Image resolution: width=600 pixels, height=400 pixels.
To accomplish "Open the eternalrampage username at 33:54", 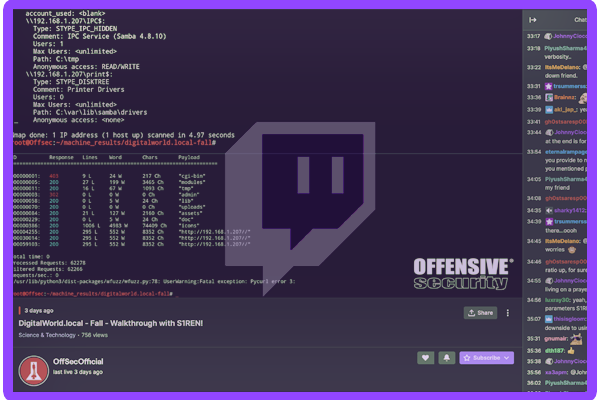I will (x=566, y=152).
